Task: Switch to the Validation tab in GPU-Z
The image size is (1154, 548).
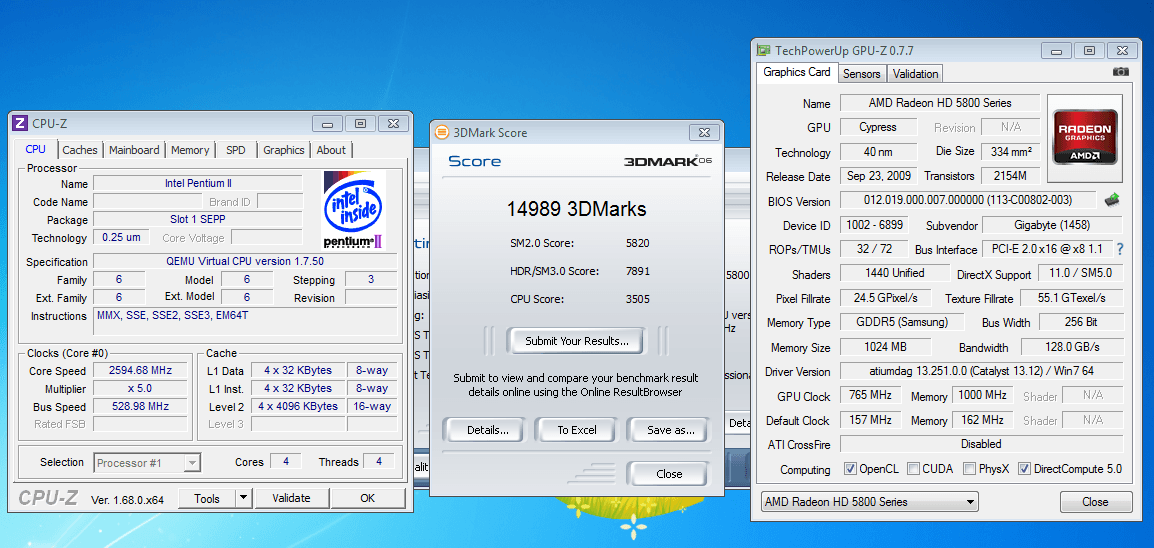Action: [915, 74]
